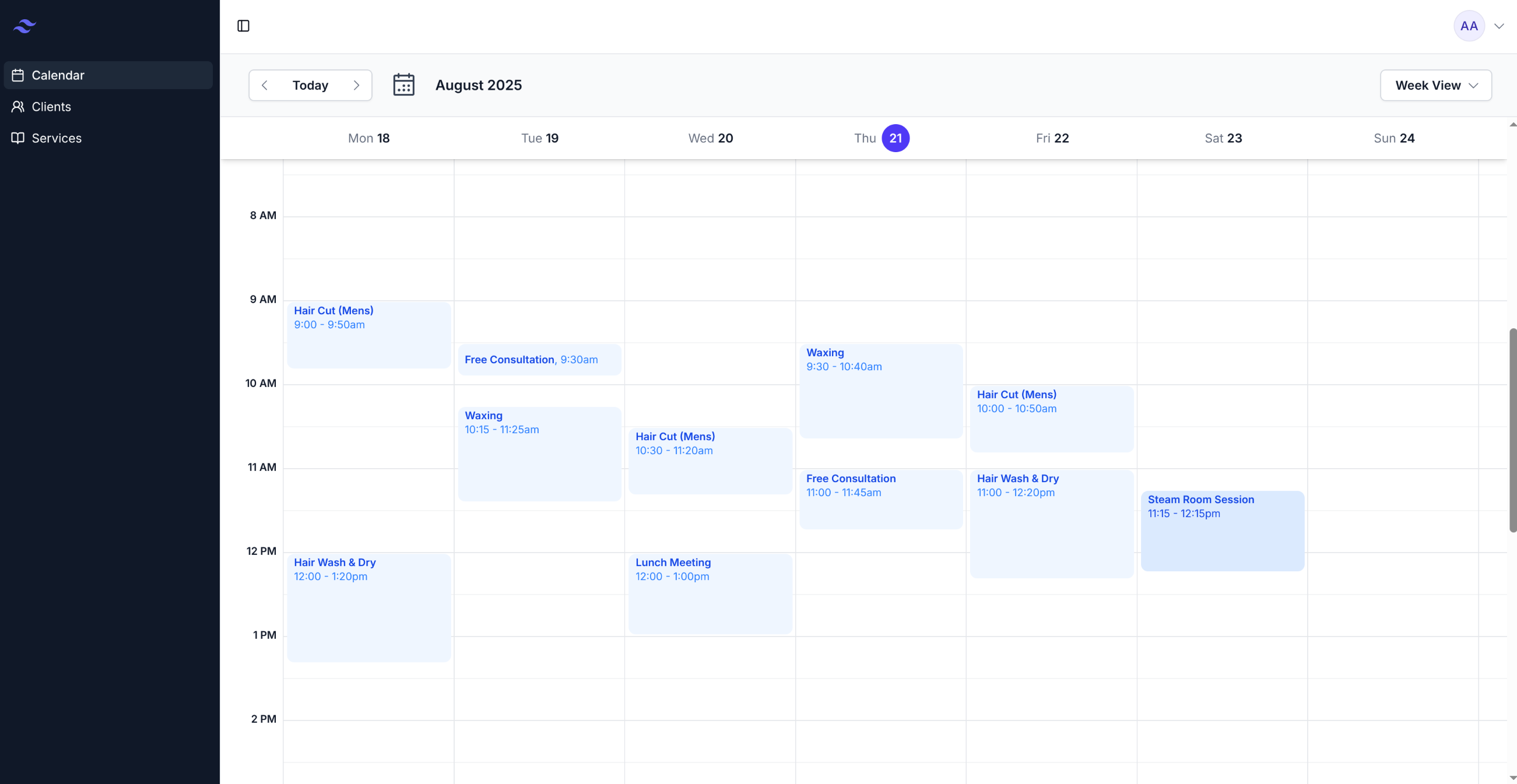1517x784 pixels.
Task: Open the Week View dropdown
Action: (x=1435, y=85)
